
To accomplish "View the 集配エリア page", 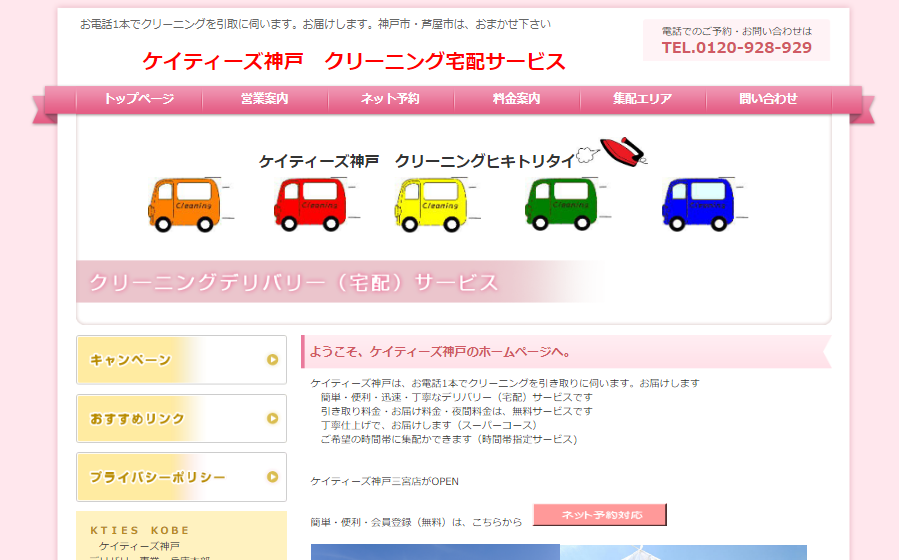I will tap(643, 99).
